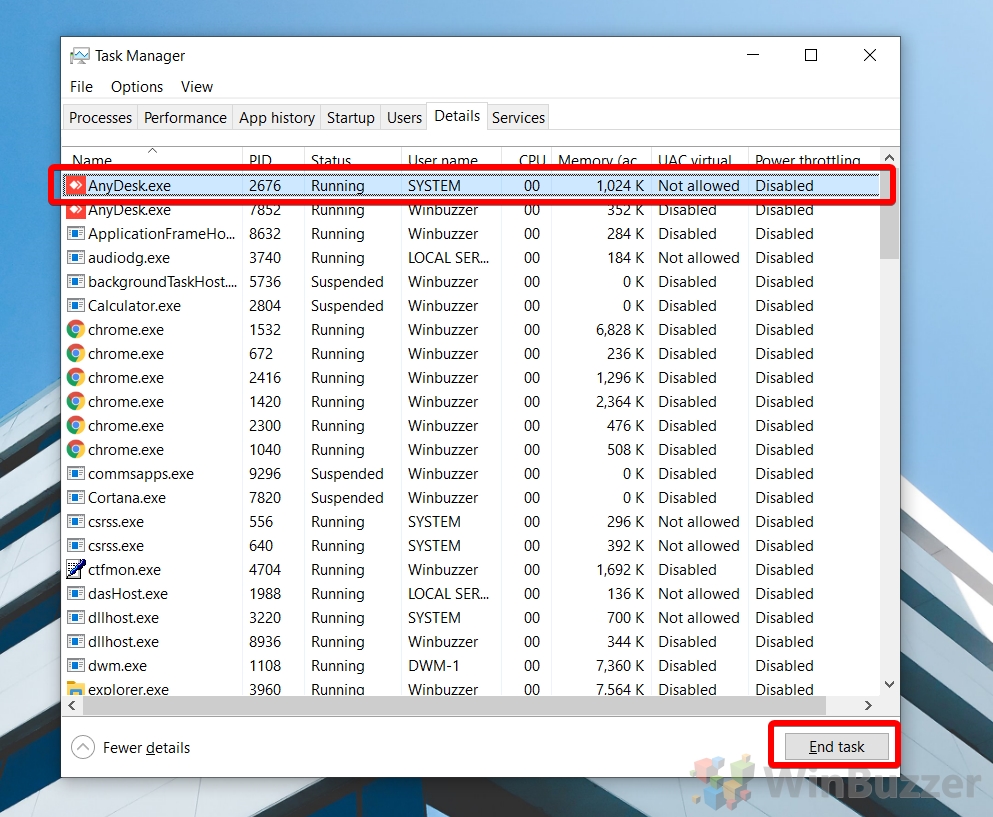Sort processes by the Name column header

[152, 158]
